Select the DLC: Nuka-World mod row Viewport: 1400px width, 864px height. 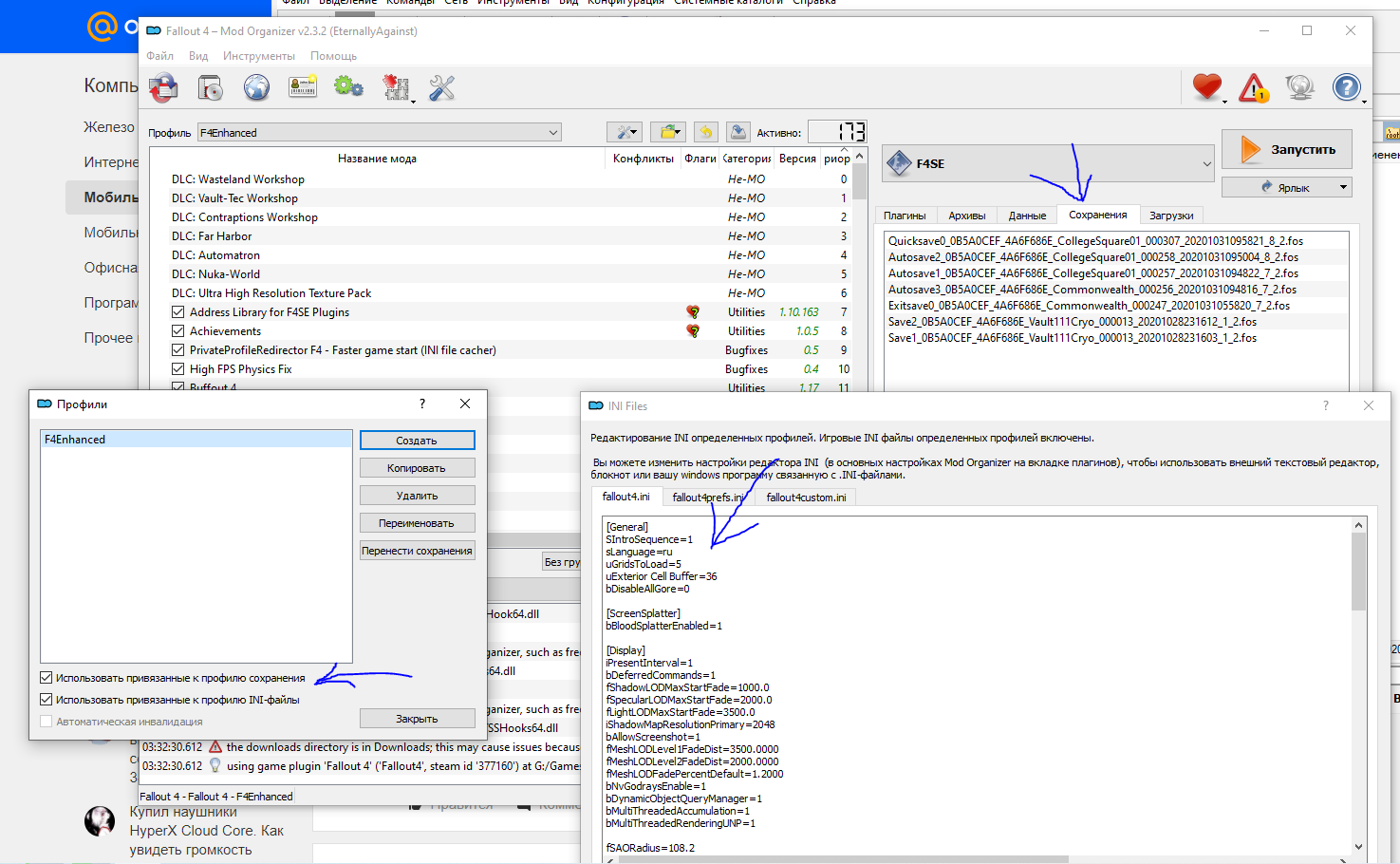pos(500,274)
